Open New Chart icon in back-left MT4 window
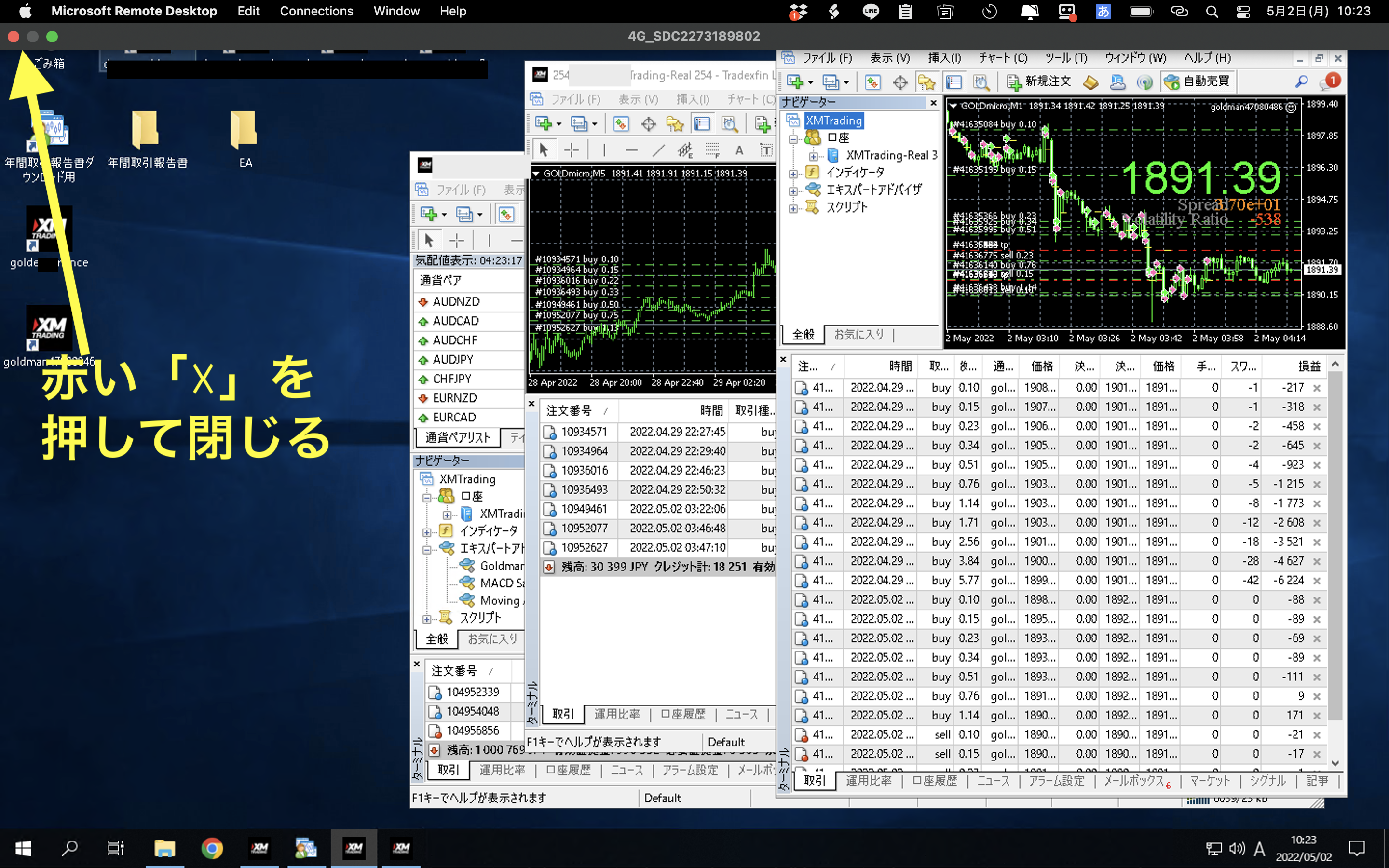Screen dimensions: 1389x868 (x=428, y=214)
